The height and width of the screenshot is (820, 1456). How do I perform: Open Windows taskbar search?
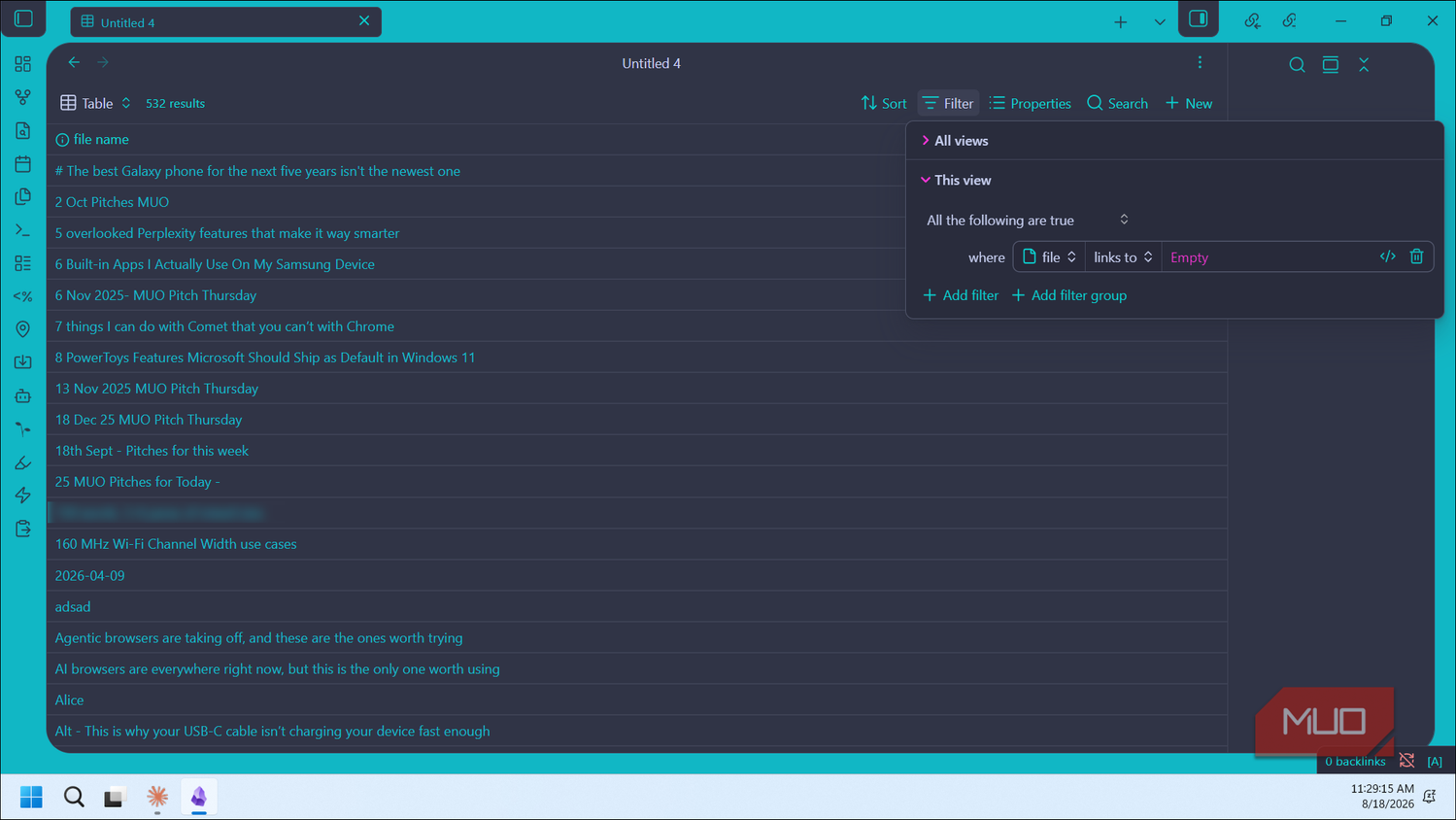[x=74, y=797]
